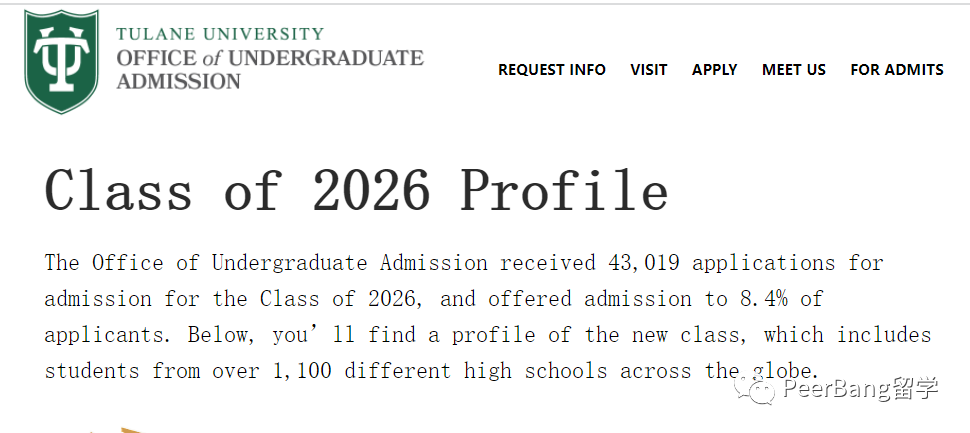This screenshot has width=970, height=433.
Task: Click the 1,100 high schools number
Action: click(302, 371)
